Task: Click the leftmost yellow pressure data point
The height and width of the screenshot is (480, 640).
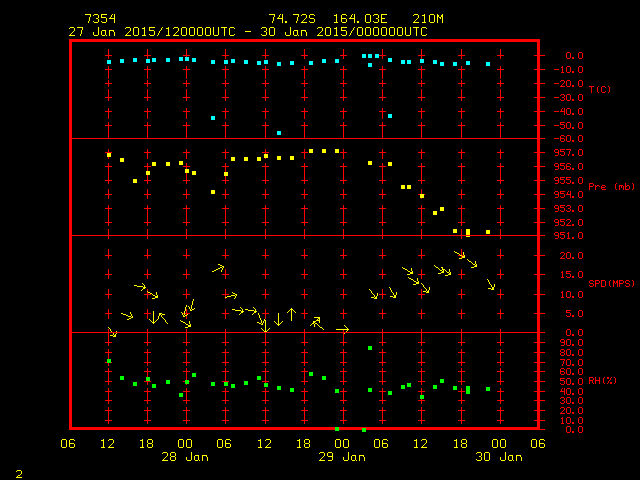Action: pyautogui.click(x=109, y=155)
